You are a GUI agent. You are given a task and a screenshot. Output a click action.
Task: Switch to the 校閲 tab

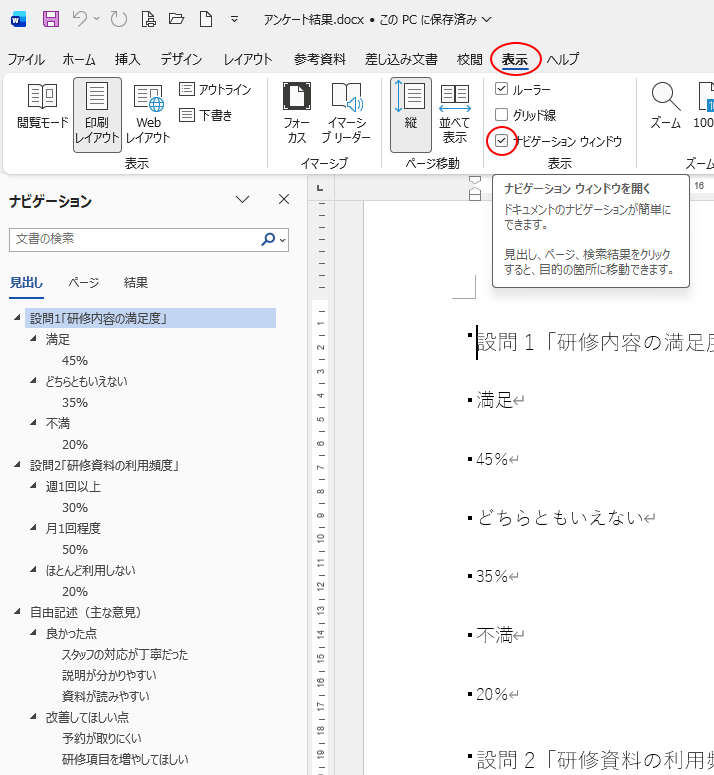point(469,59)
